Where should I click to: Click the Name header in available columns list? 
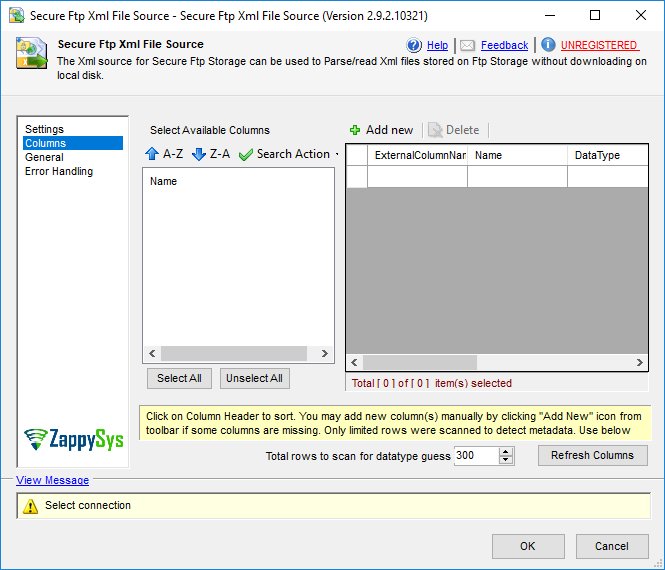pos(163,181)
